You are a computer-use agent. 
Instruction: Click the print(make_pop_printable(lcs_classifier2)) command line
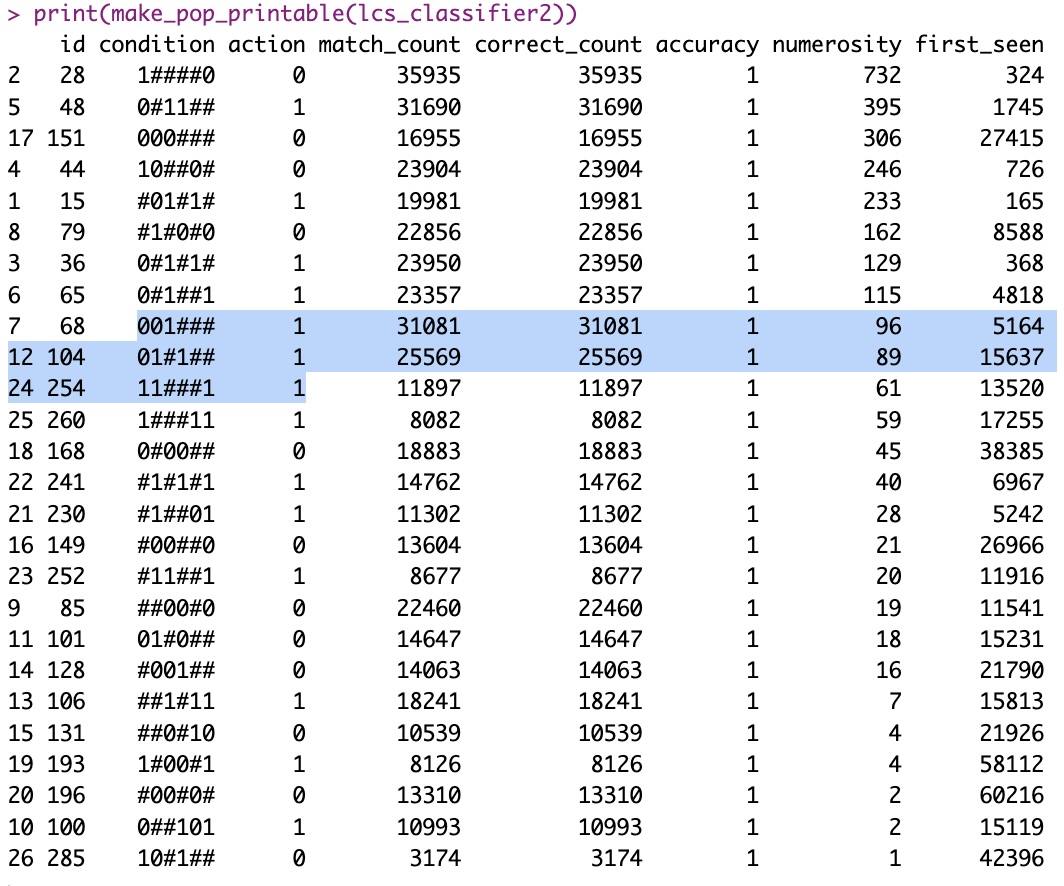tap(292, 14)
